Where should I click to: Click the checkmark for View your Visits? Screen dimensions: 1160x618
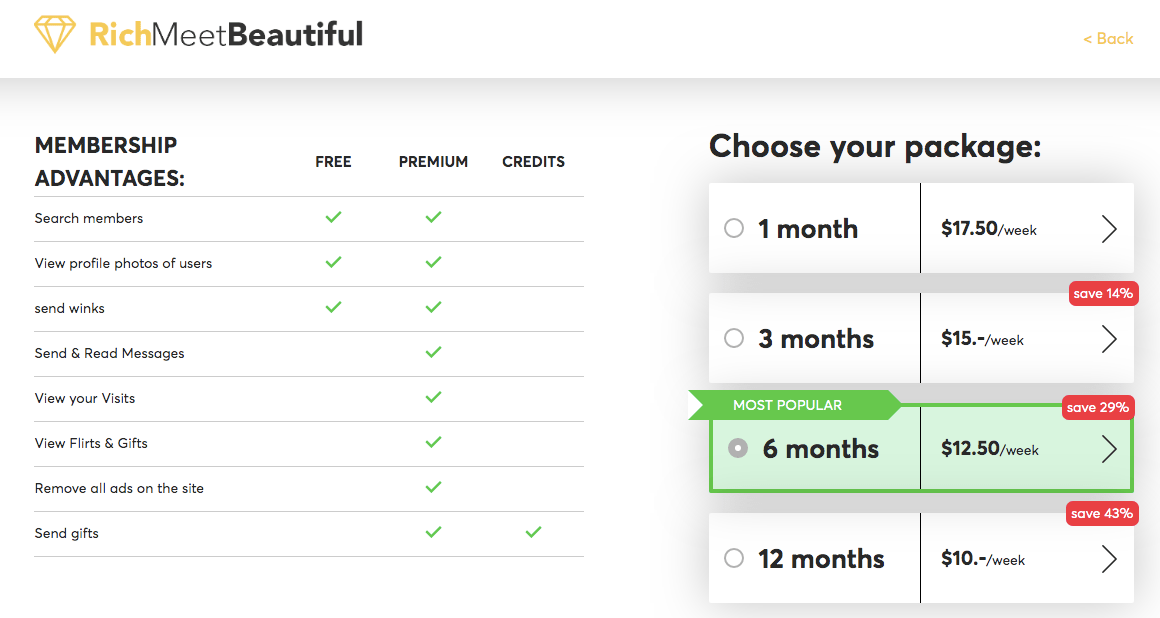[x=433, y=397]
